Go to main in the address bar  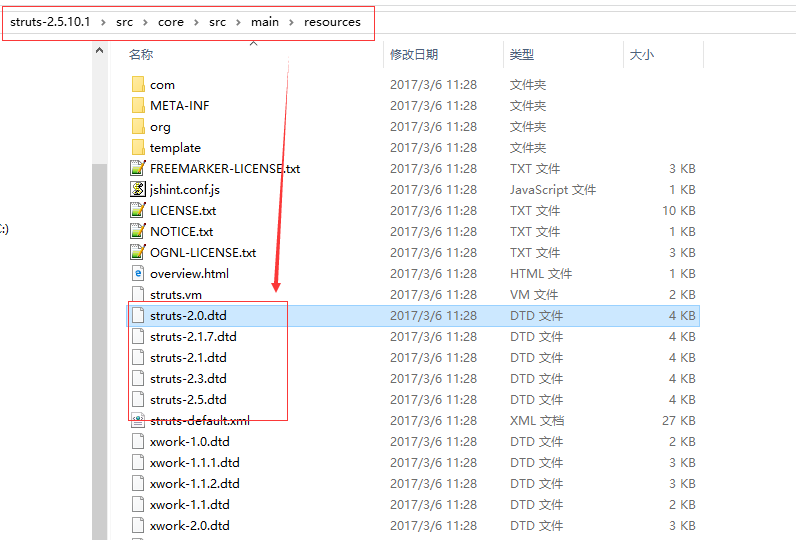pos(264,22)
